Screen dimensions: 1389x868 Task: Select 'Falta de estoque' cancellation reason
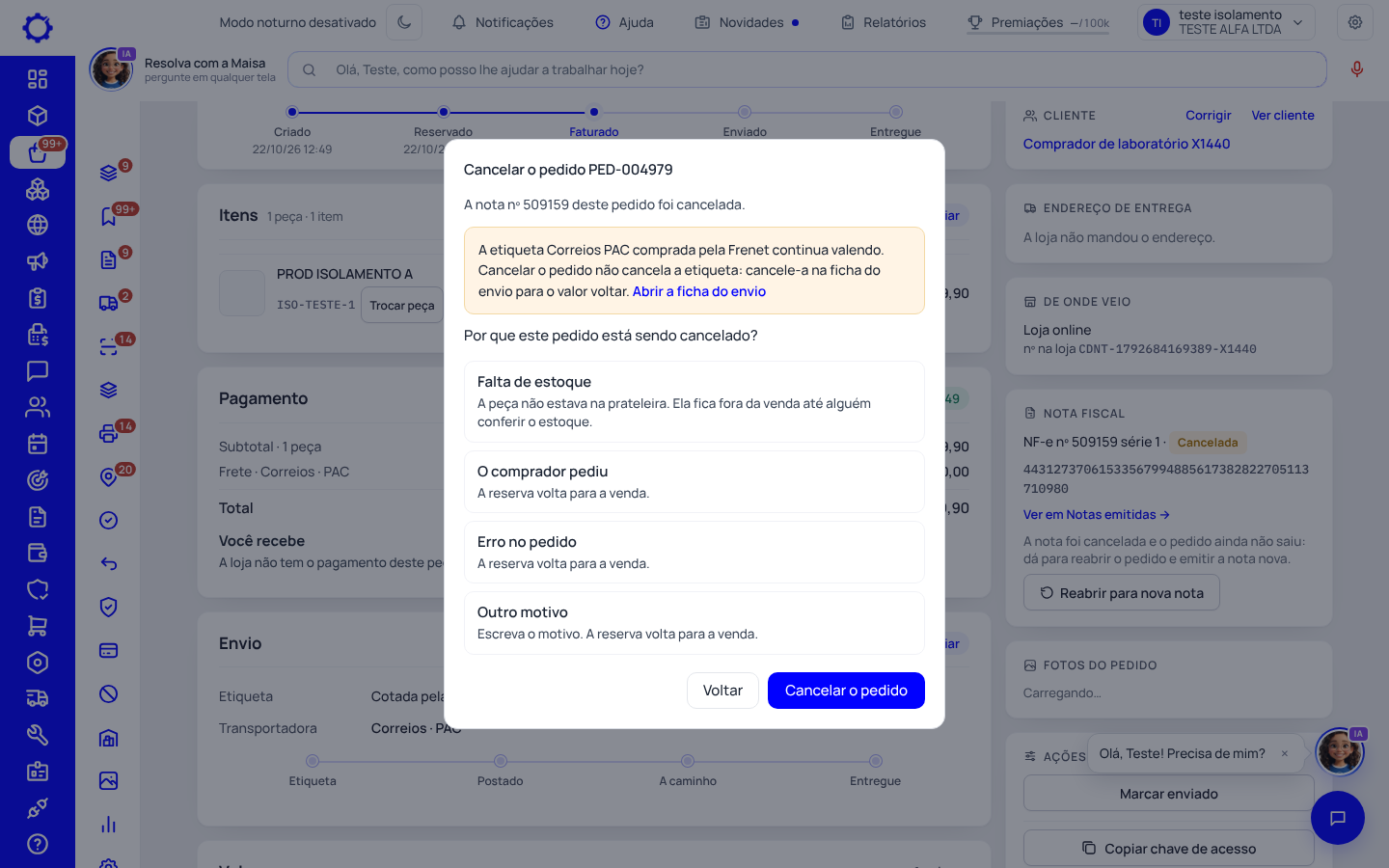[x=694, y=401]
